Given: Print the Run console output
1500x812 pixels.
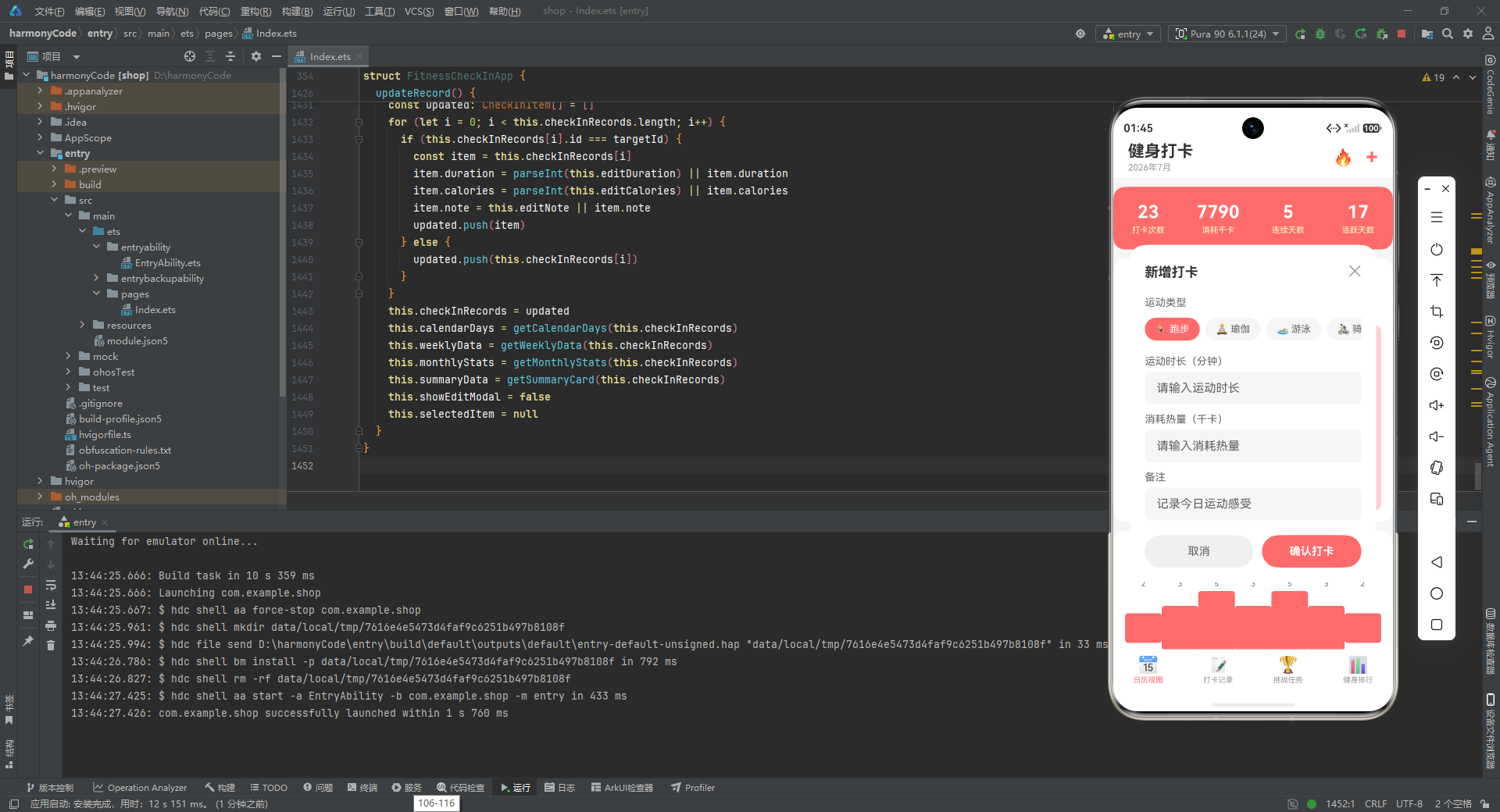Looking at the screenshot, I should coord(51,625).
